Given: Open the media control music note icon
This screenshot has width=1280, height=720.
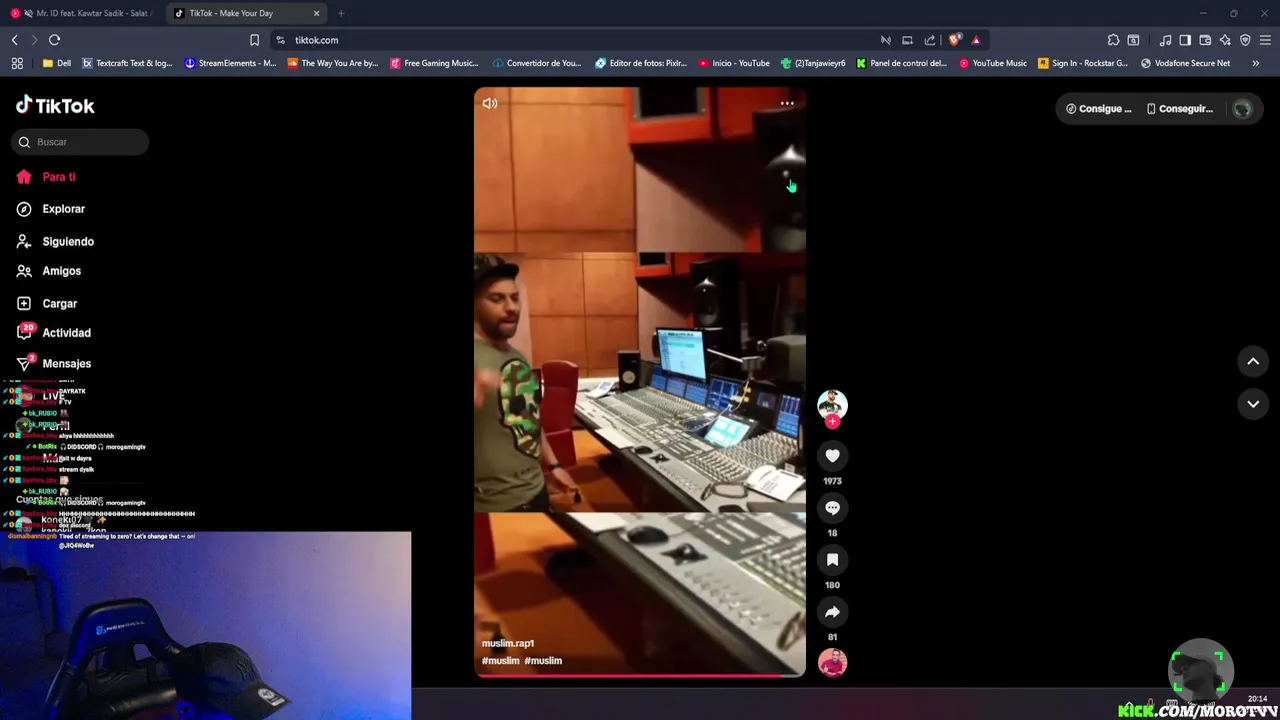Looking at the screenshot, I should click(1165, 40).
